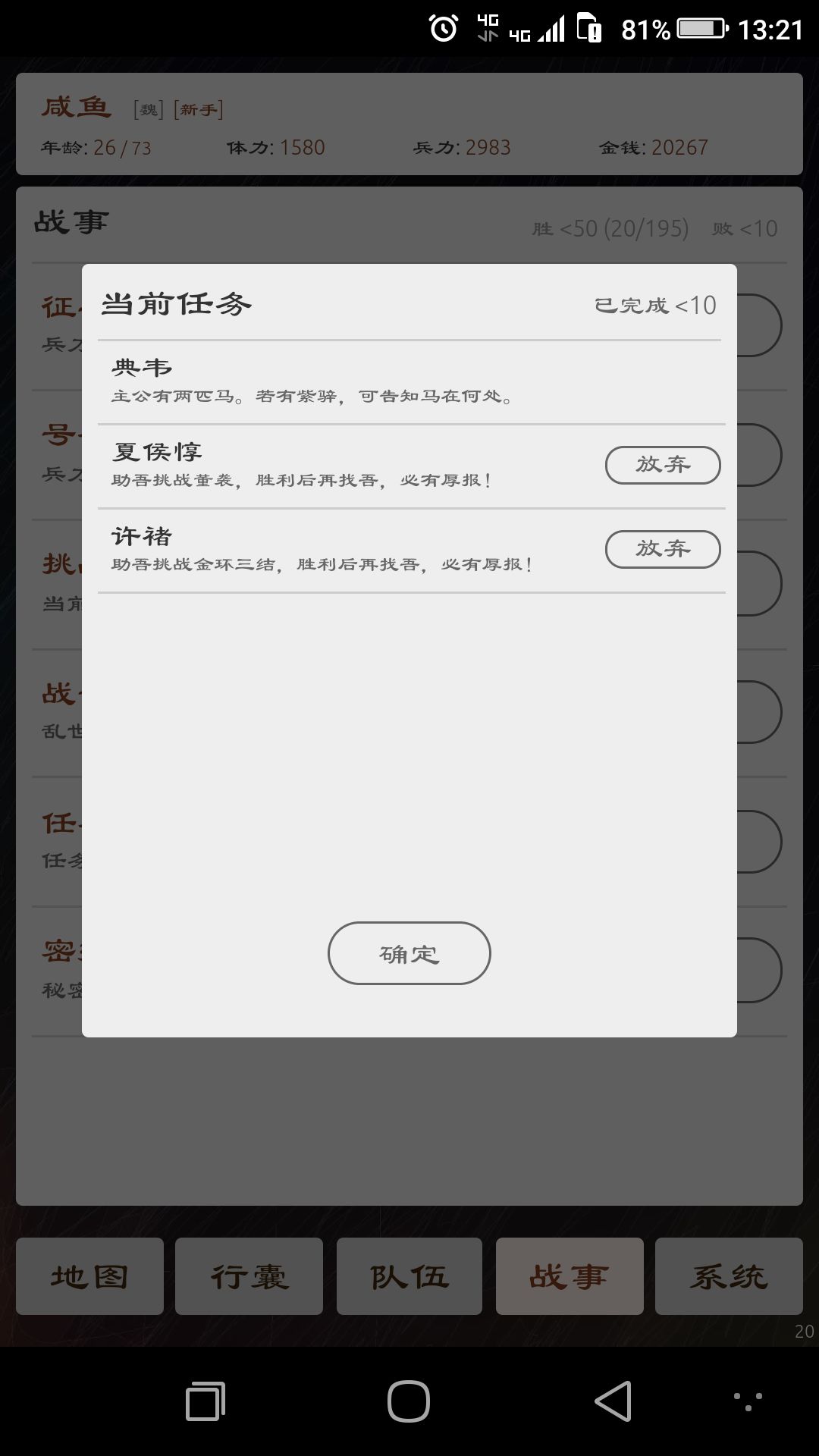This screenshot has height=1456, width=819.
Task: Open the recent apps square icon
Action: [206, 1401]
